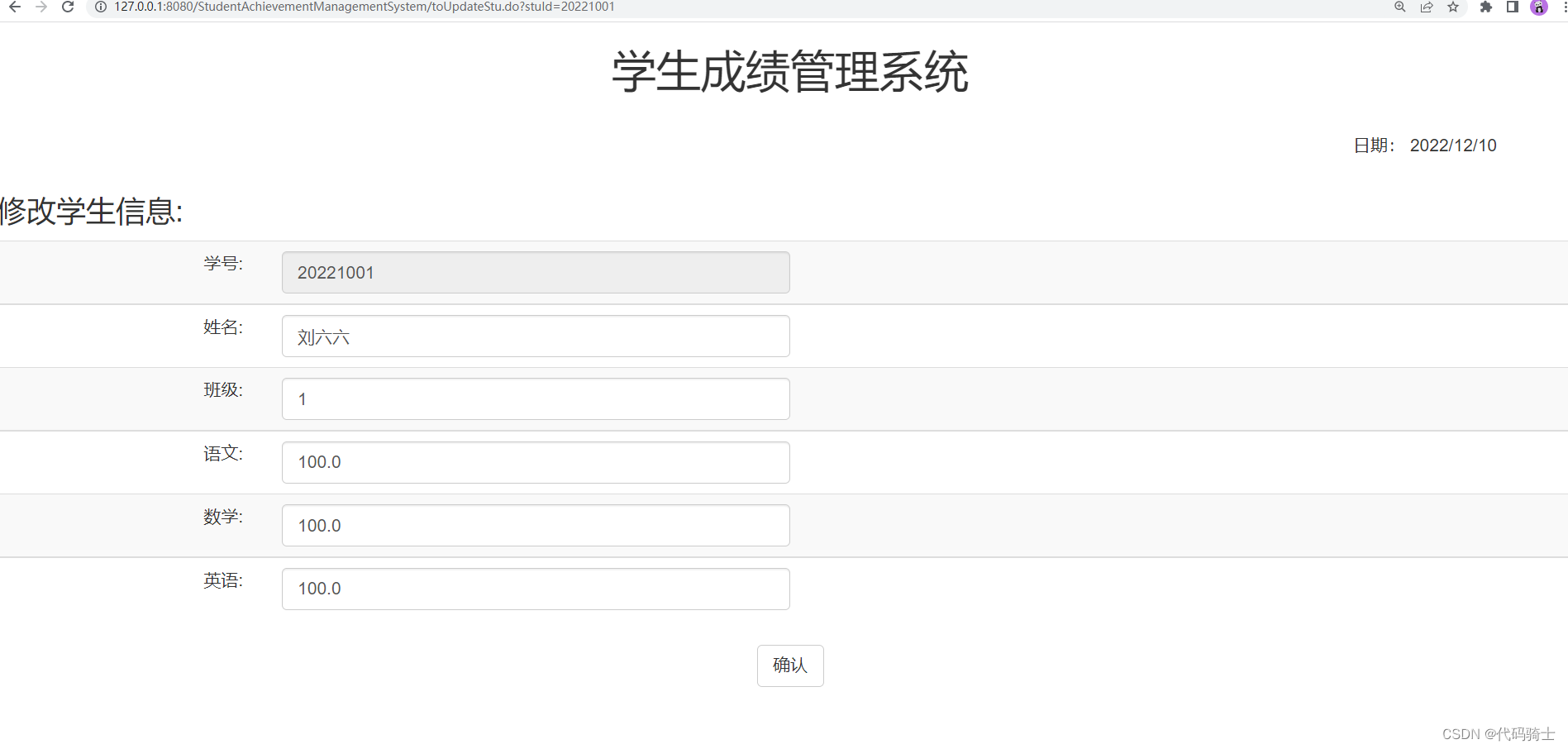Viewport: 1568px width, 749px height.
Task: Open site information via the info icon
Action: click(x=100, y=7)
